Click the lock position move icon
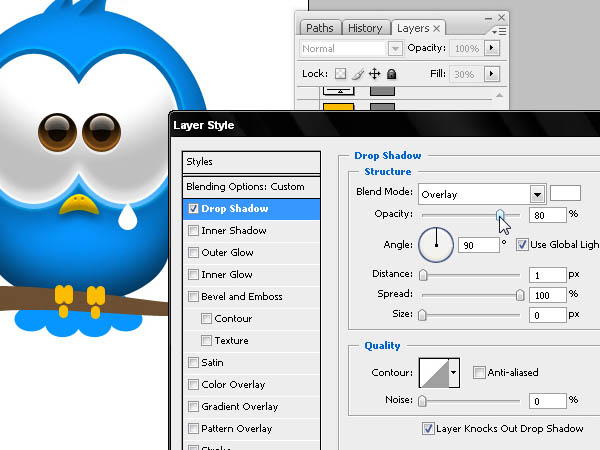 374,73
